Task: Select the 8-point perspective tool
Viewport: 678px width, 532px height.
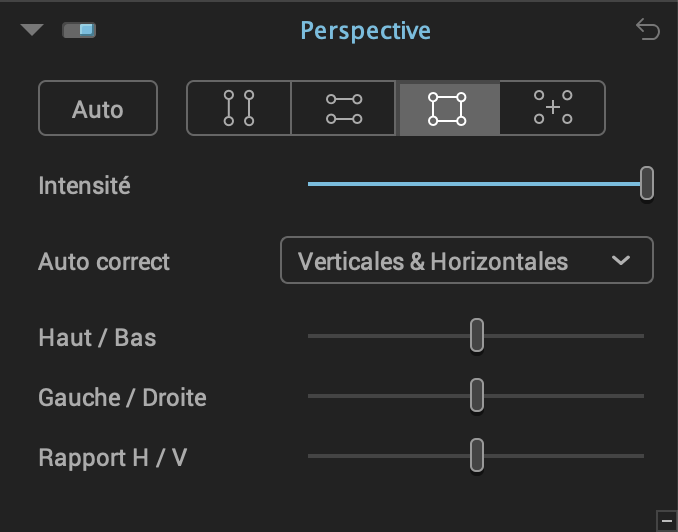Action: point(552,108)
